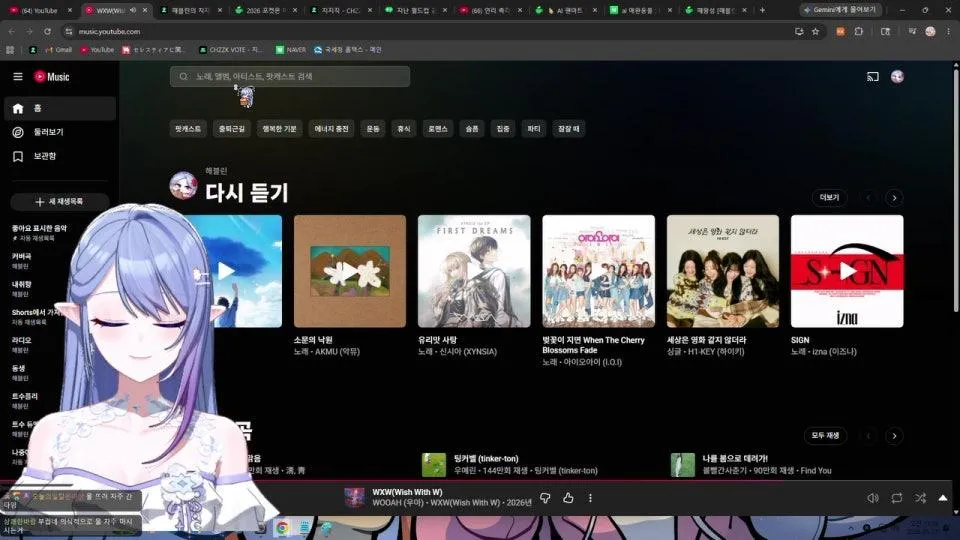Show previous items in 다시 듣기 carousel

point(868,198)
